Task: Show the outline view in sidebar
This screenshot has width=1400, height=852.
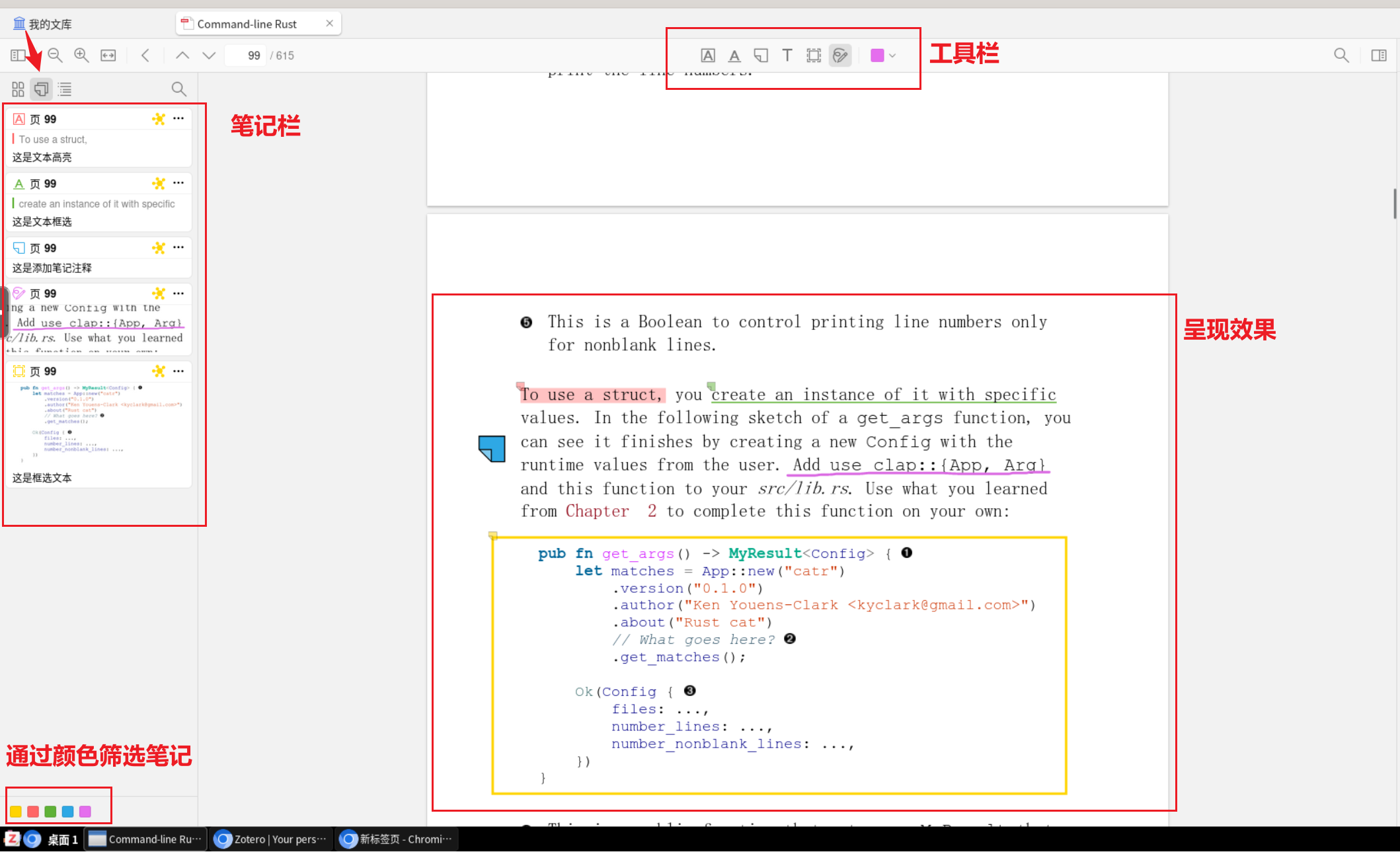Action: click(x=65, y=89)
